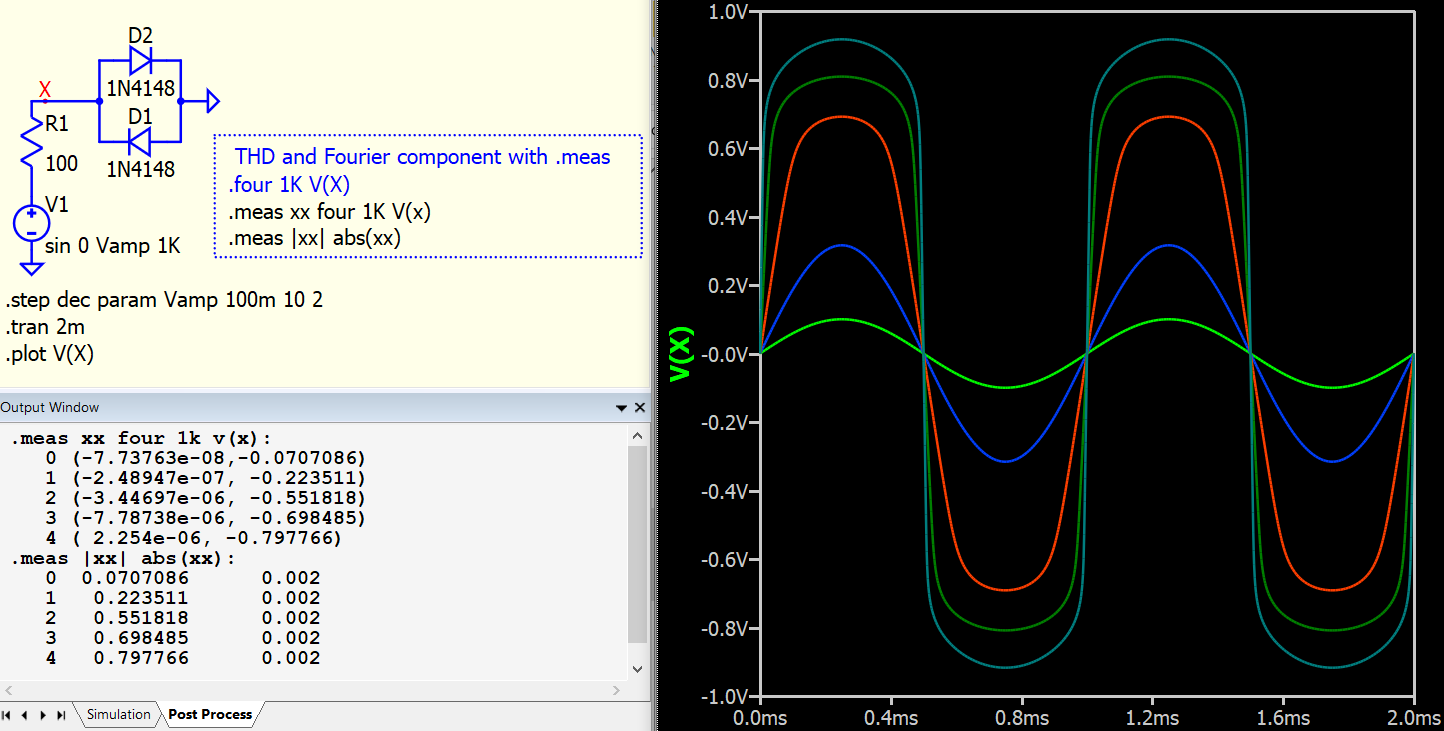Click the abs result value 0.551818
1444x731 pixels.
(141, 618)
